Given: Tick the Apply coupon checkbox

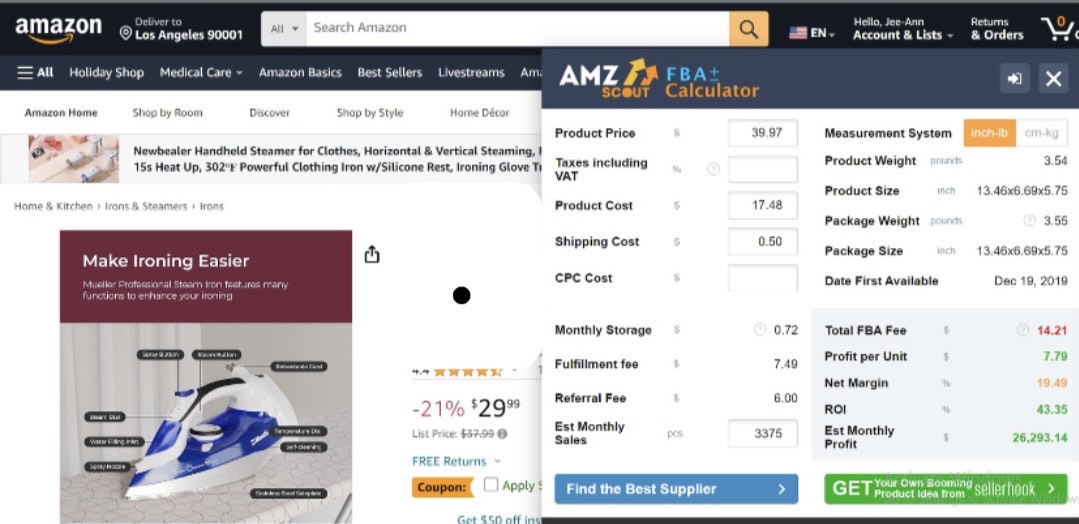Looking at the screenshot, I should (x=491, y=485).
